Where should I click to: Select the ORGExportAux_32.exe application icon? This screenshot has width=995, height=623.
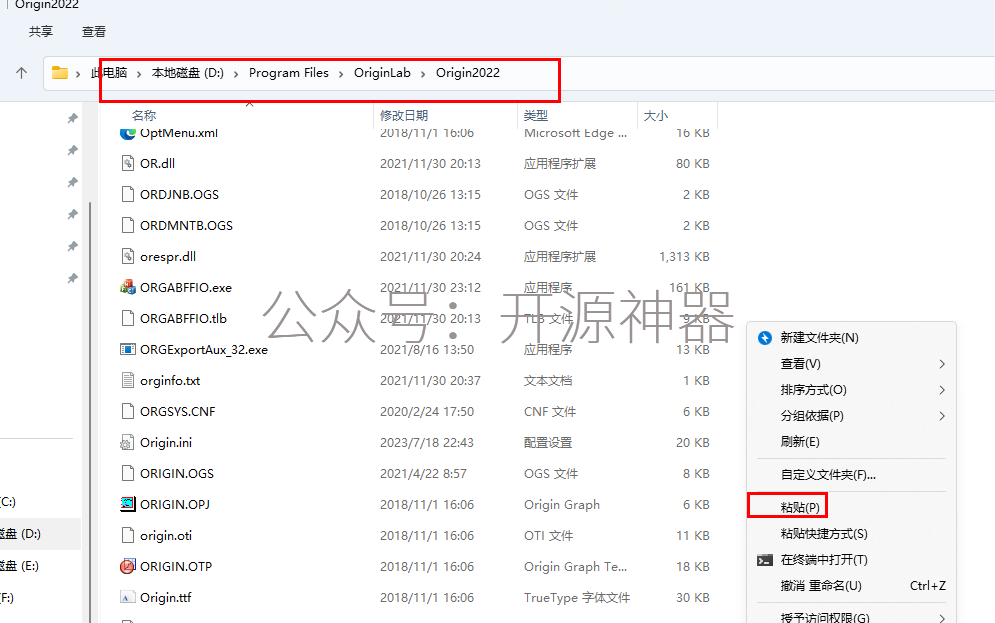click(x=128, y=350)
